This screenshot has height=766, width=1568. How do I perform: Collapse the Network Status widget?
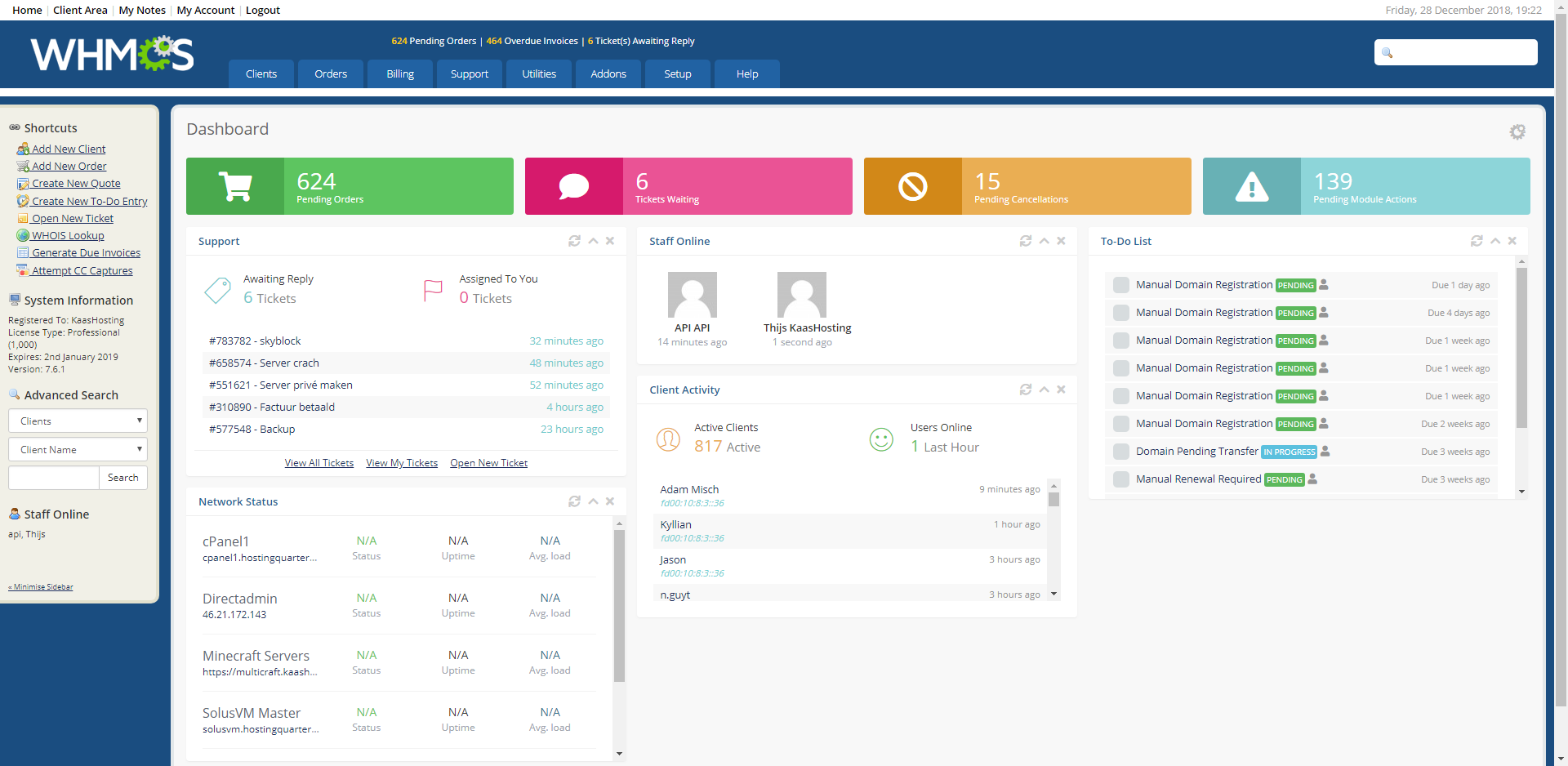(x=594, y=501)
